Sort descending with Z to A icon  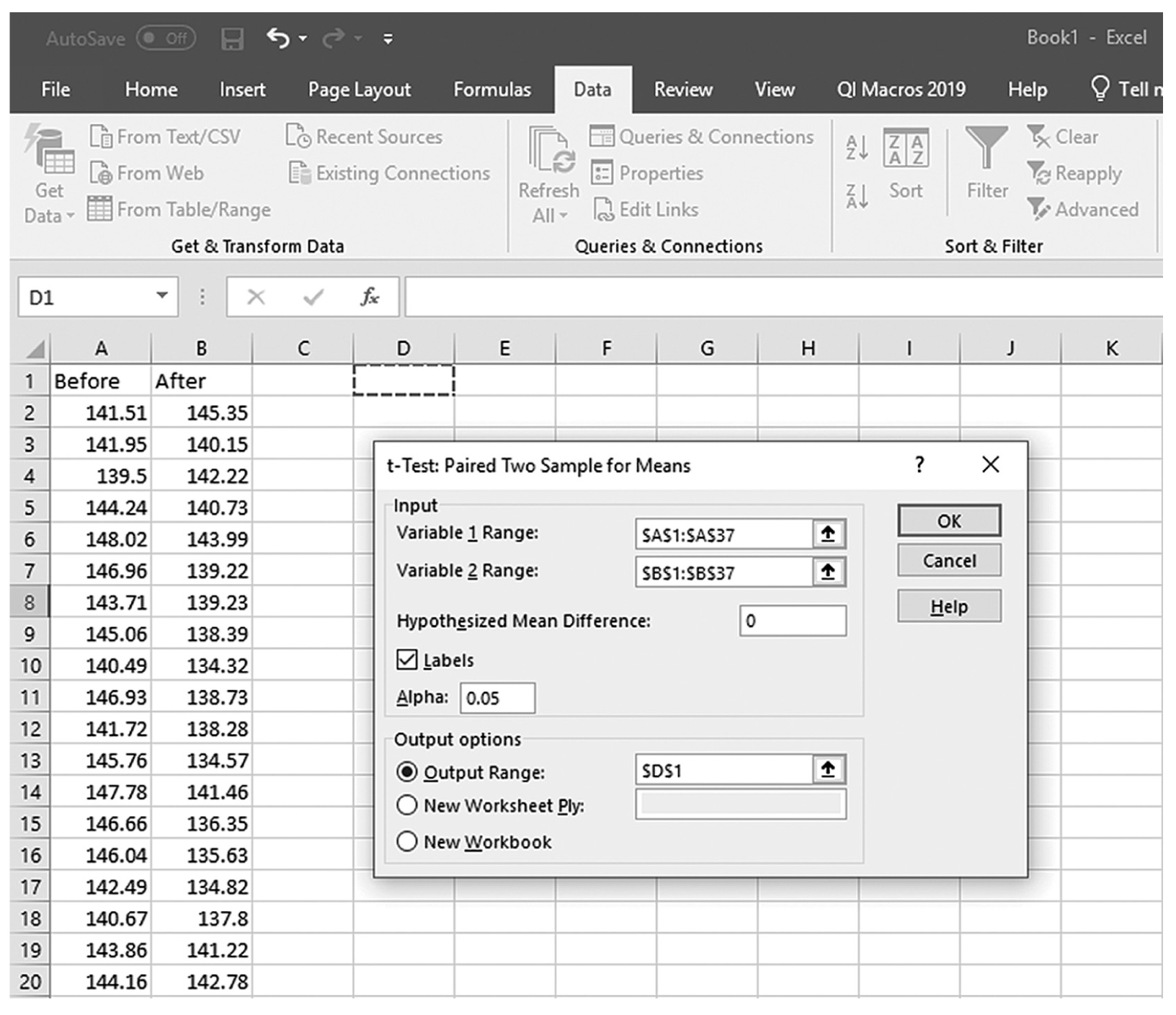[x=857, y=195]
